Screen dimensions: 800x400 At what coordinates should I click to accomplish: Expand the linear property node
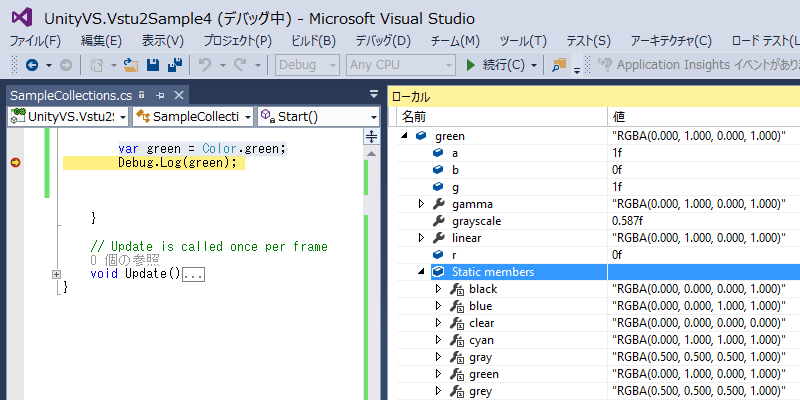pos(421,238)
